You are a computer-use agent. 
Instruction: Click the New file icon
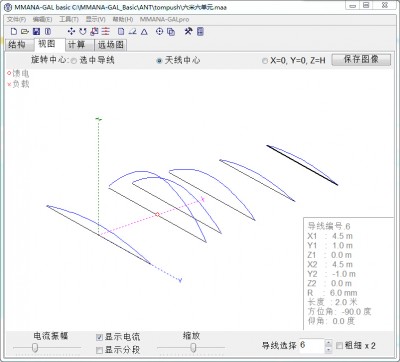click(14, 32)
